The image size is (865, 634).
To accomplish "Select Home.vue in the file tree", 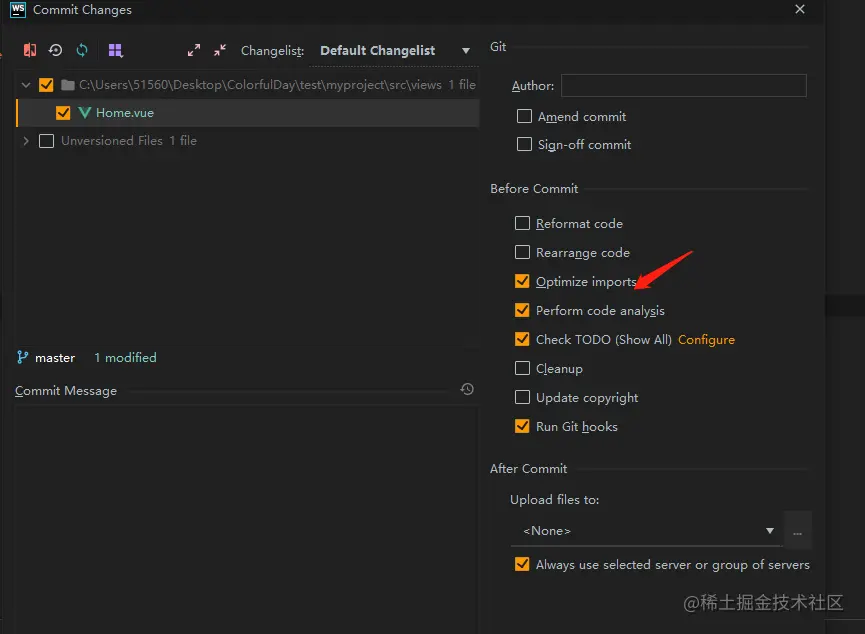I will tap(125, 113).
